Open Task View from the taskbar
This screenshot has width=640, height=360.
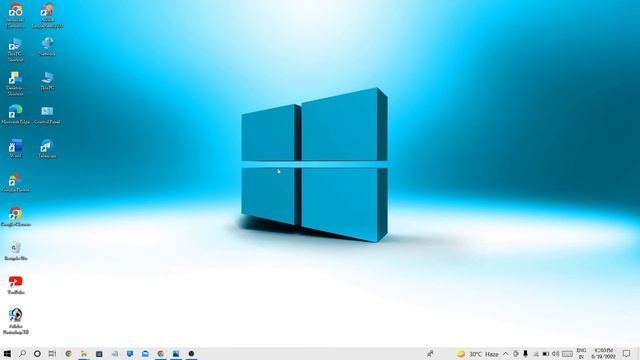click(52, 353)
